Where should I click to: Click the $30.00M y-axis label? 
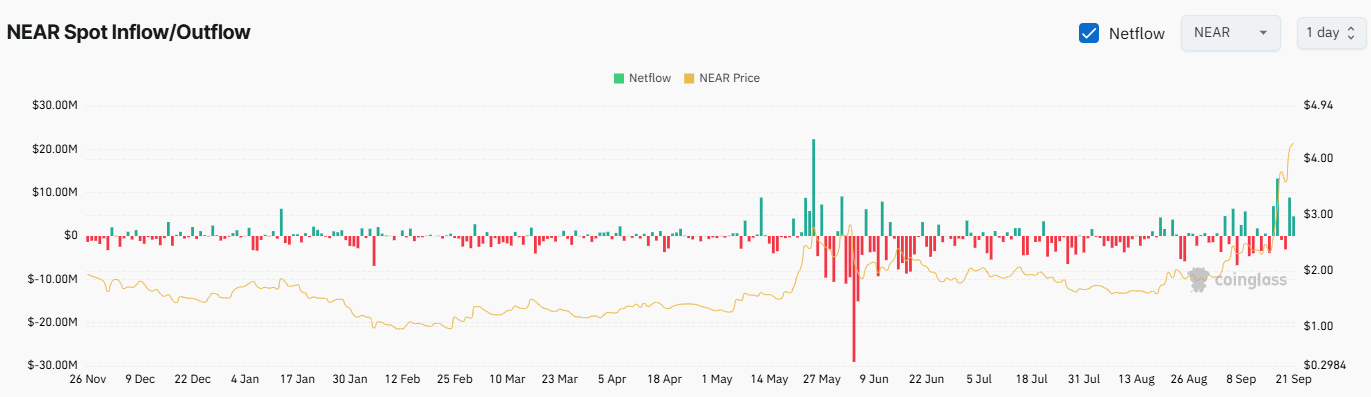point(56,105)
